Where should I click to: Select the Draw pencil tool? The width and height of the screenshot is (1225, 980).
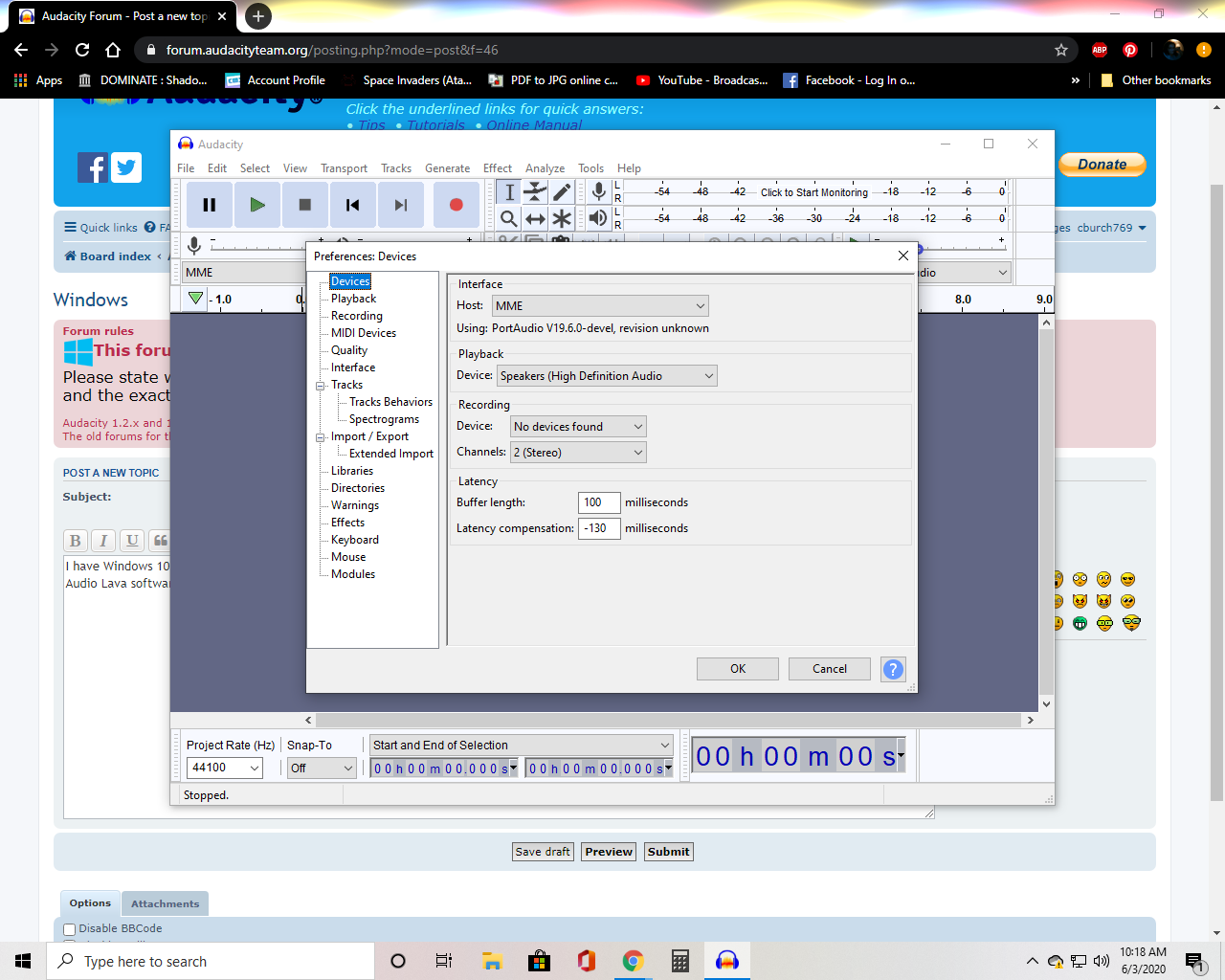[x=562, y=192]
